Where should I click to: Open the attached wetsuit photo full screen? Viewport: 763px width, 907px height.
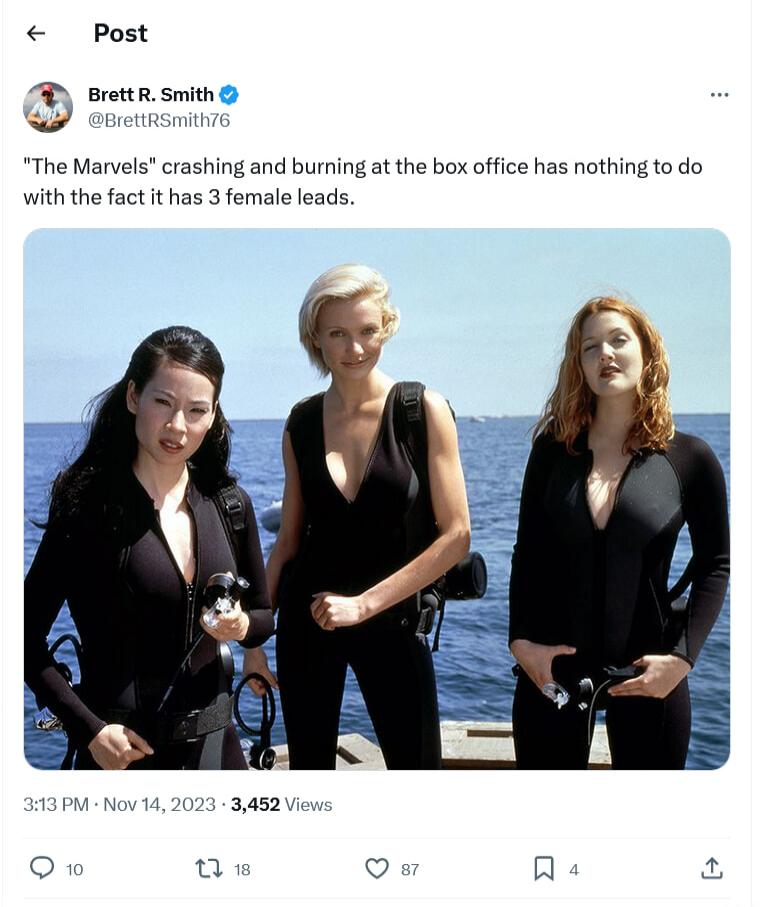pyautogui.click(x=380, y=500)
